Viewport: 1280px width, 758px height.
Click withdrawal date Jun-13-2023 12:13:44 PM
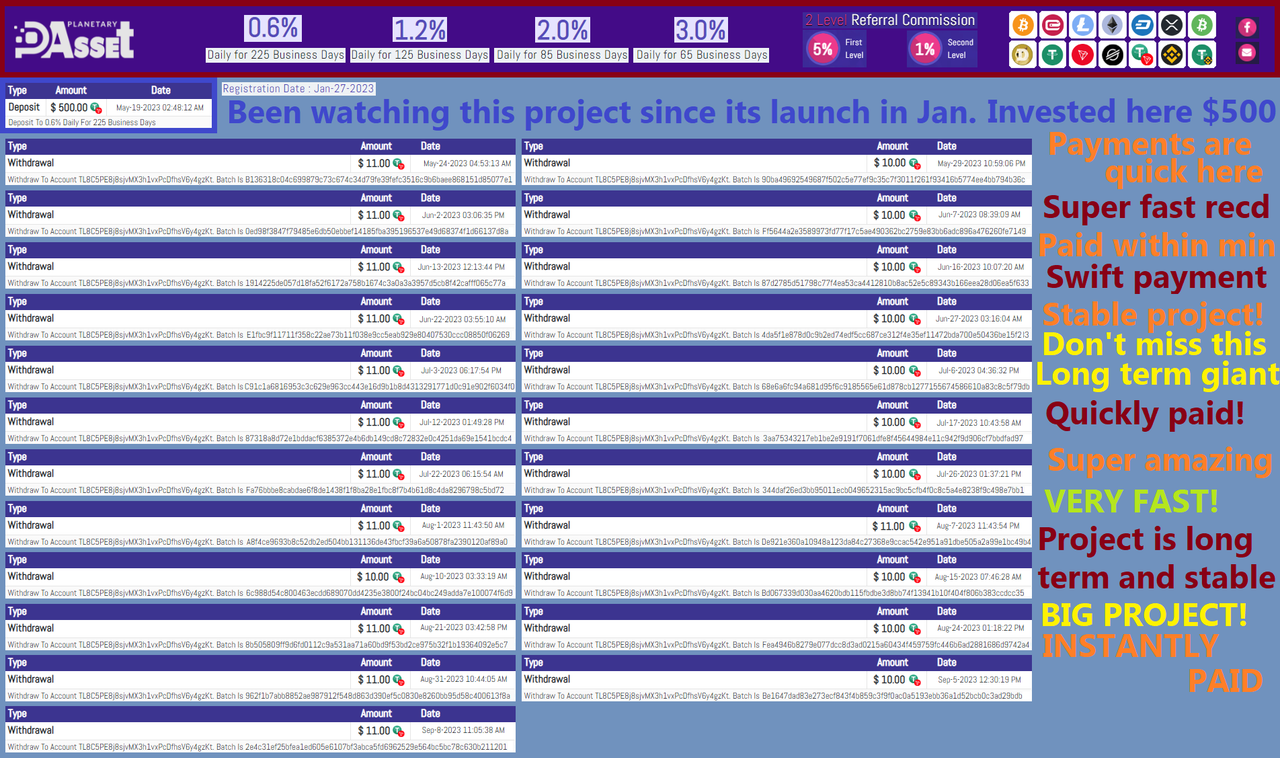pos(462,267)
